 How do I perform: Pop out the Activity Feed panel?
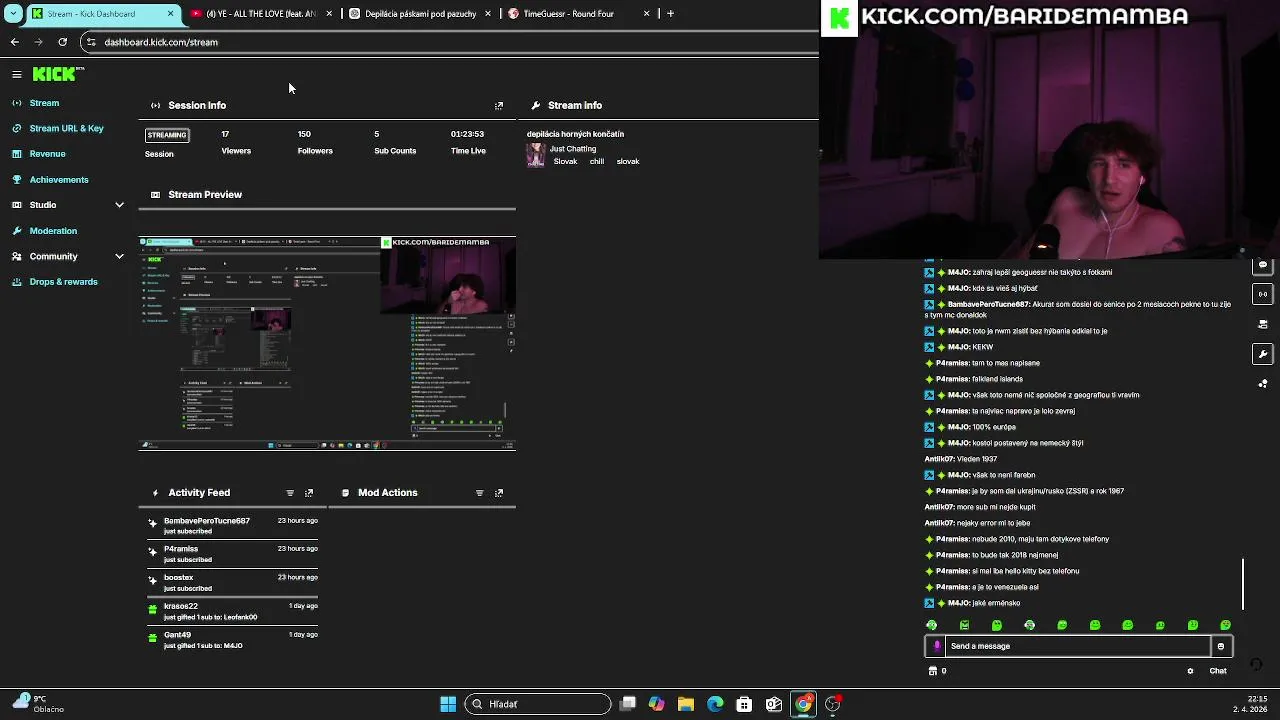(309, 493)
